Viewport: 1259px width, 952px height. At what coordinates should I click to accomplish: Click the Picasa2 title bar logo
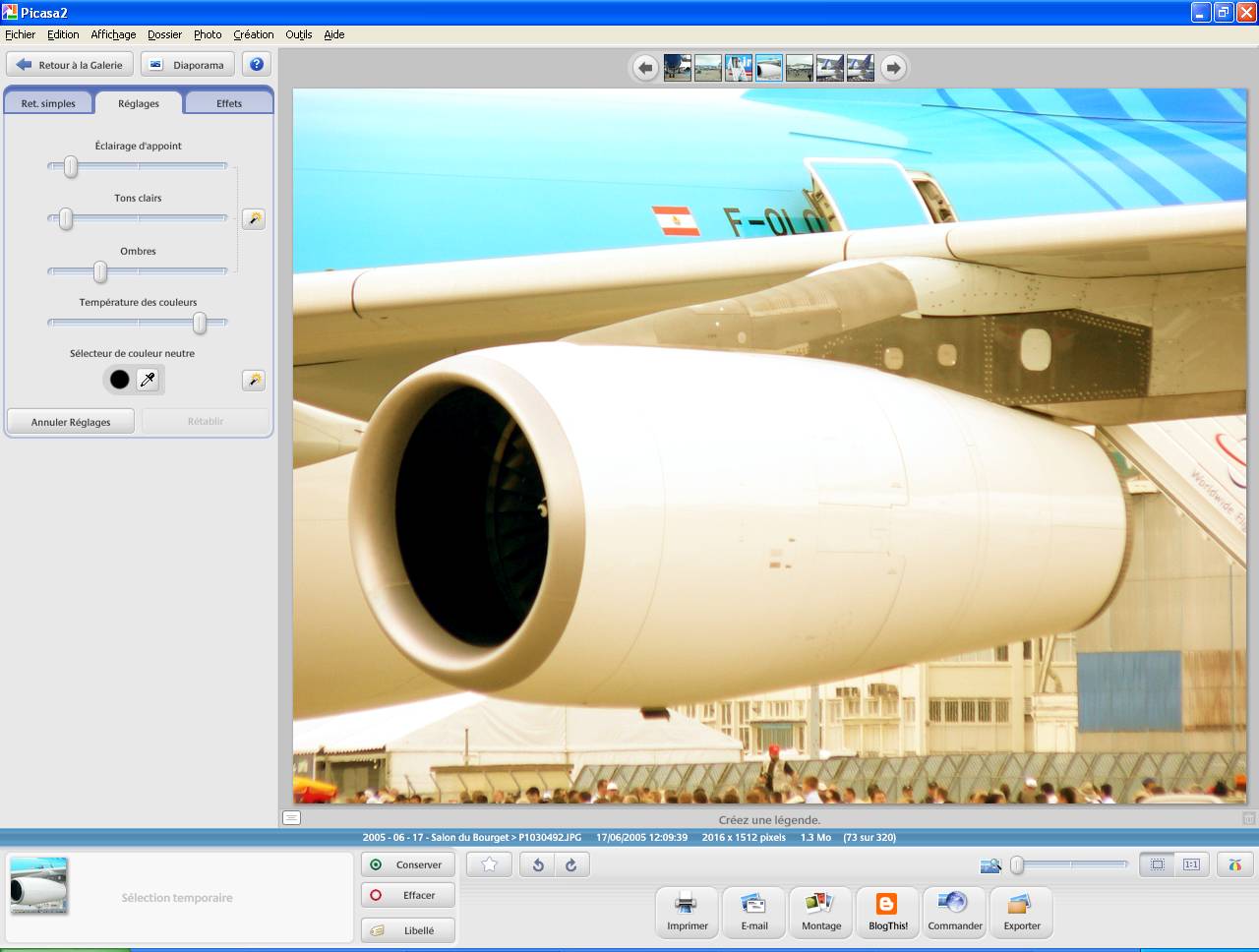(10, 13)
